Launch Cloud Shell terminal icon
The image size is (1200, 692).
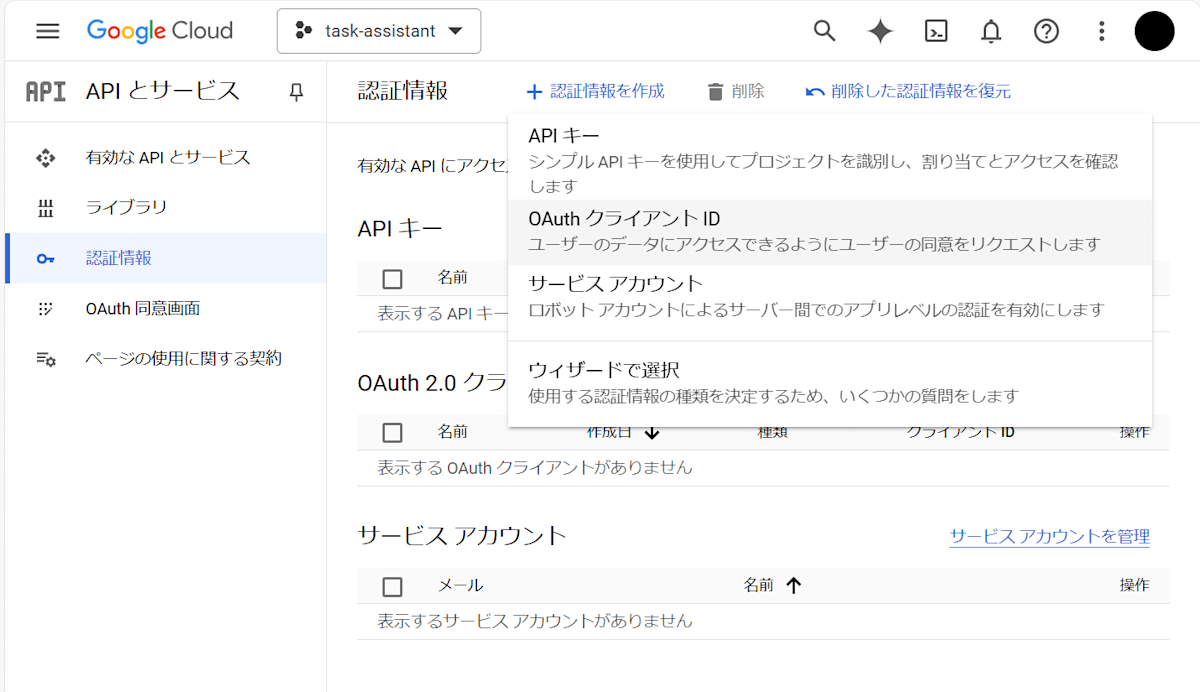point(936,31)
